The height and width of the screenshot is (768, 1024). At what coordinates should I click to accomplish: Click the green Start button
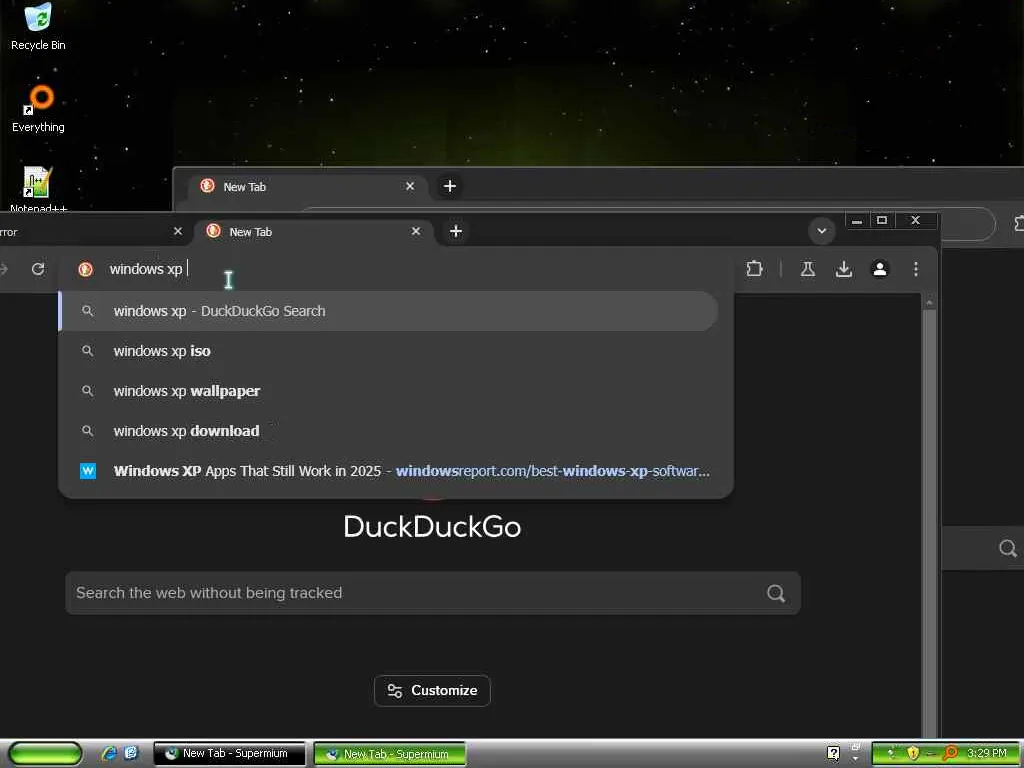[x=44, y=754]
